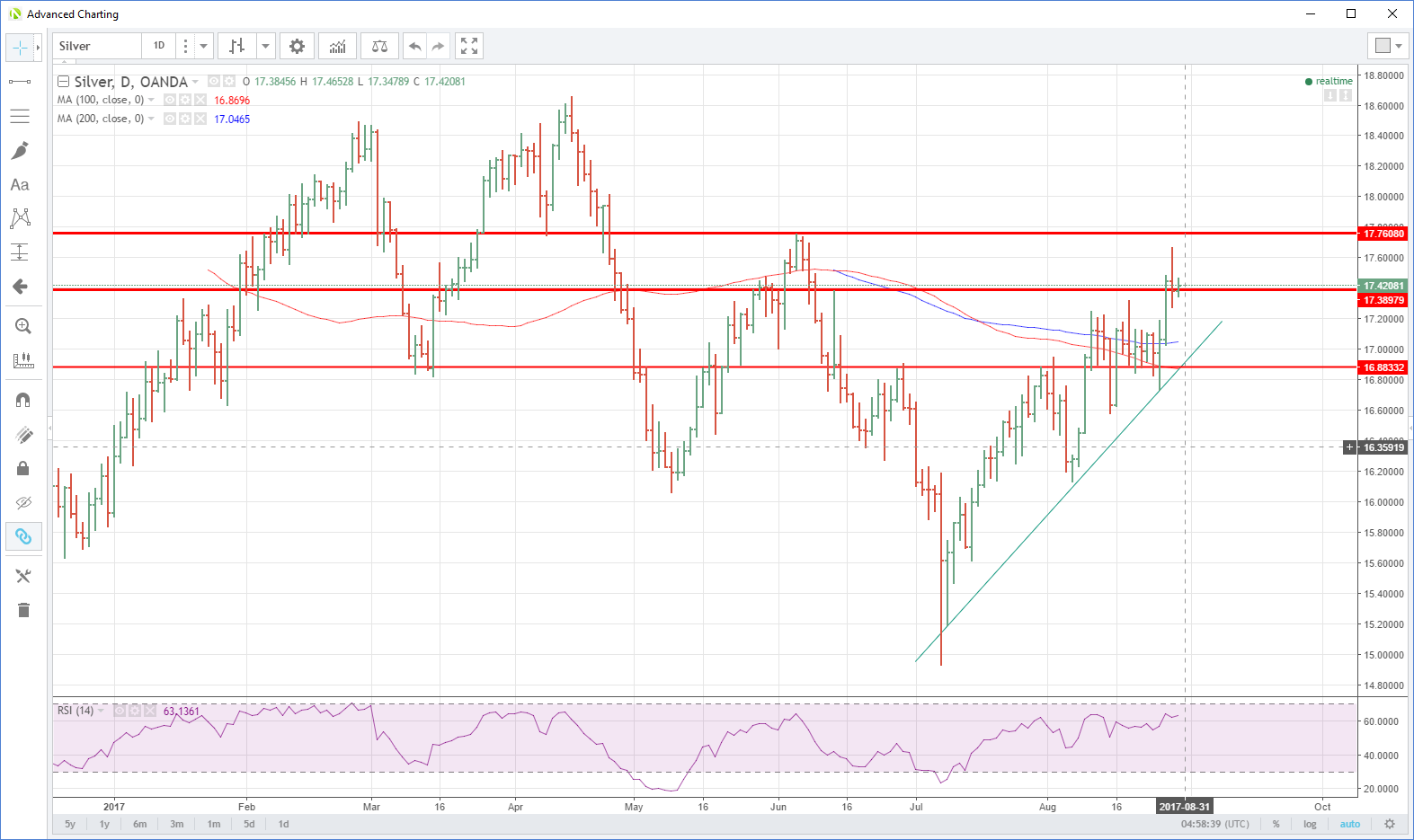Click the Silver symbol input field
This screenshot has width=1414, height=840.
(97, 46)
